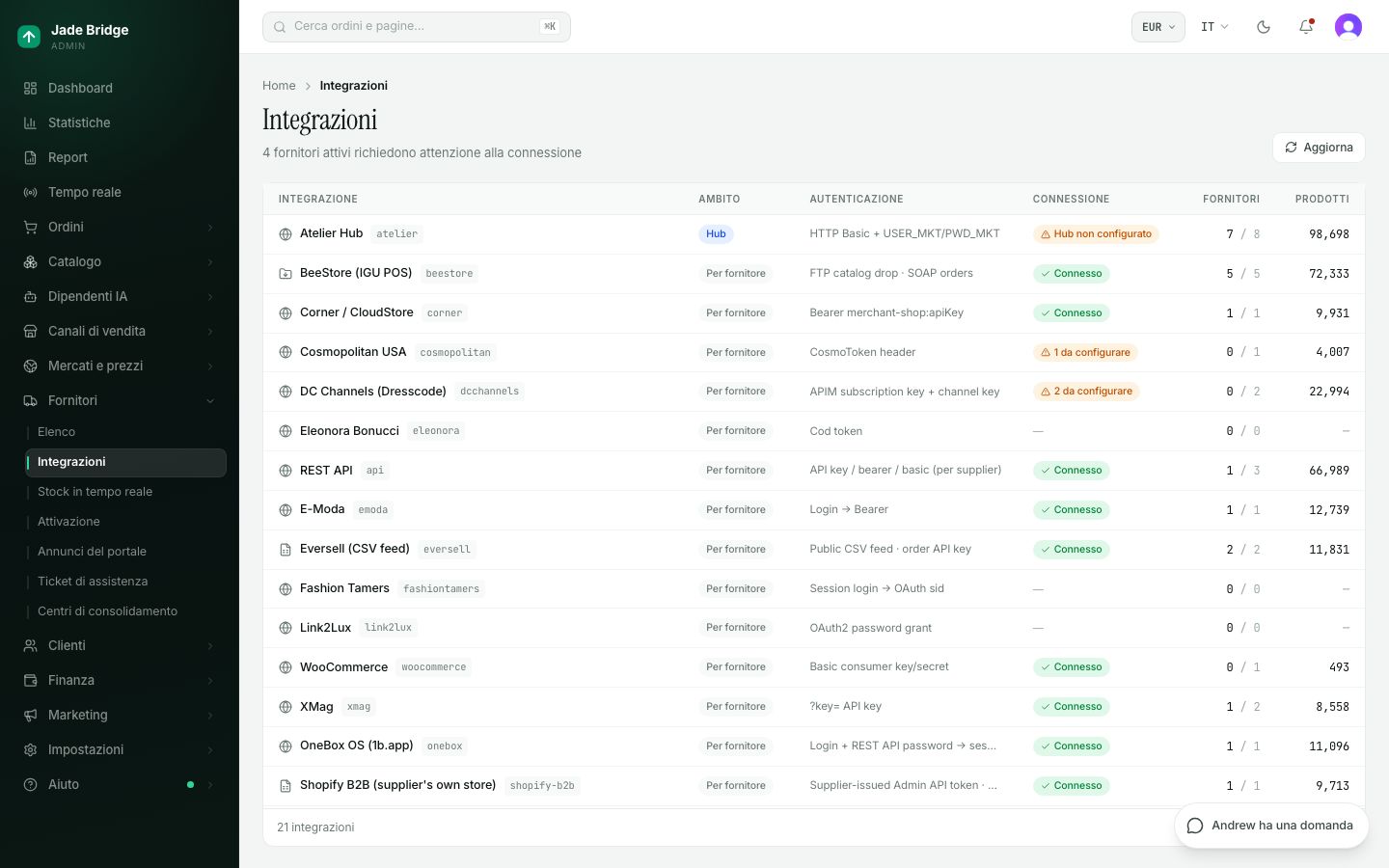Open Ticket di assistenza submenu
The width and height of the screenshot is (1389, 868).
click(125, 582)
